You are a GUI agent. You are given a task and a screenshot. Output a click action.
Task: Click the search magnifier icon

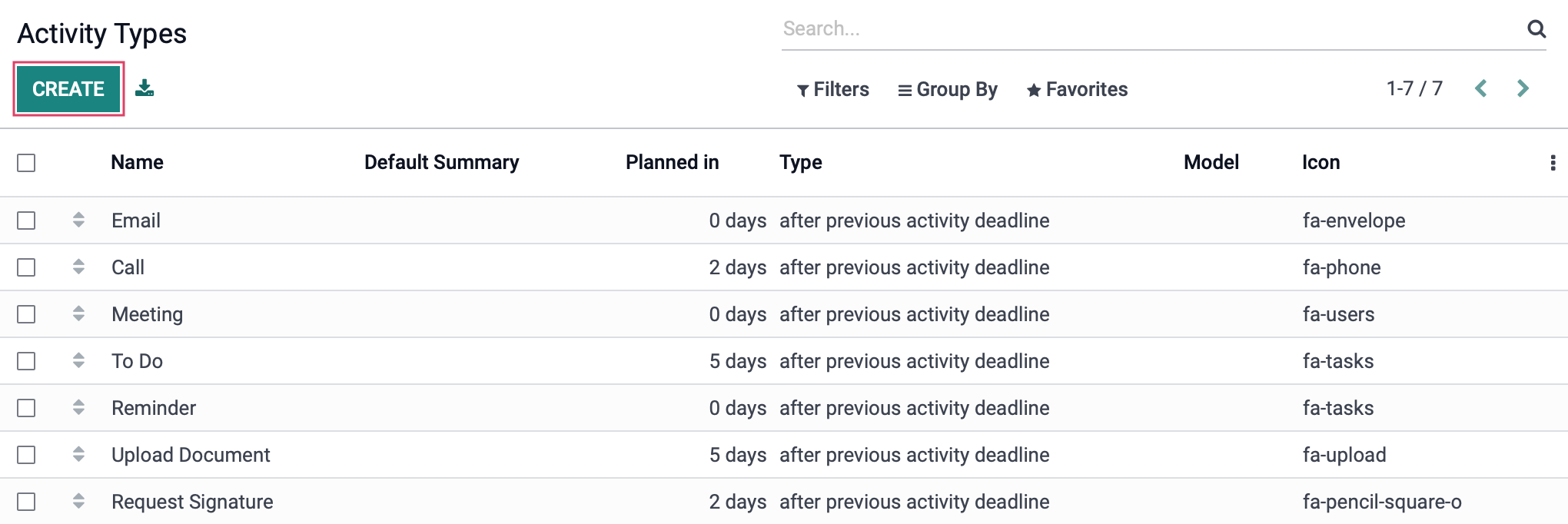(1536, 28)
